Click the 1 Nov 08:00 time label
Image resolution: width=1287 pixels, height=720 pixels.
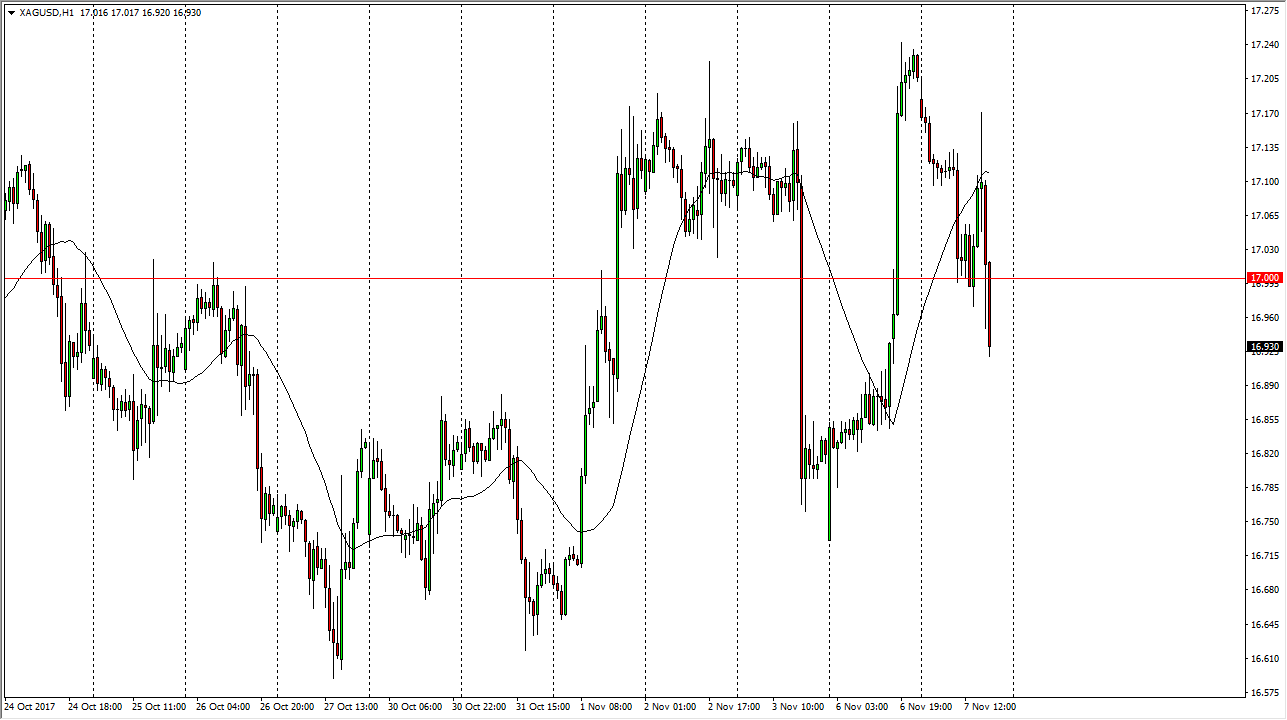coord(607,707)
